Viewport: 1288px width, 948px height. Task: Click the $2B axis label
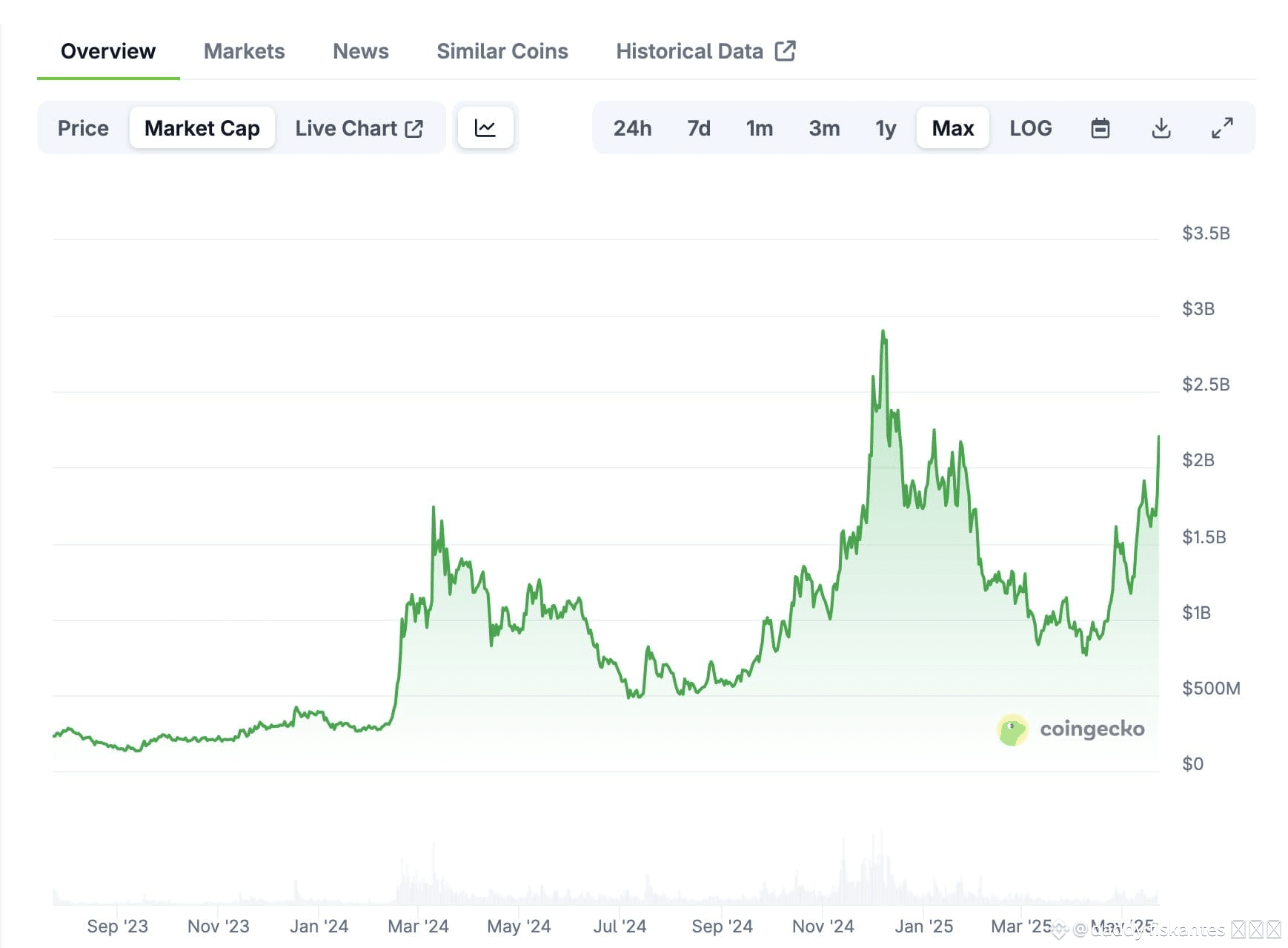click(x=1198, y=460)
